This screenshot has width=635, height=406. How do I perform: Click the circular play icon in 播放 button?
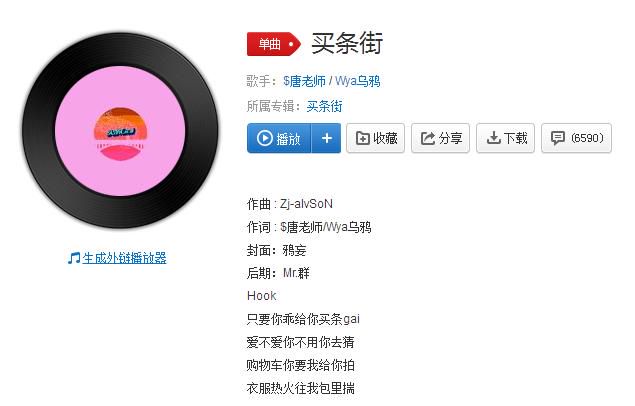point(265,138)
